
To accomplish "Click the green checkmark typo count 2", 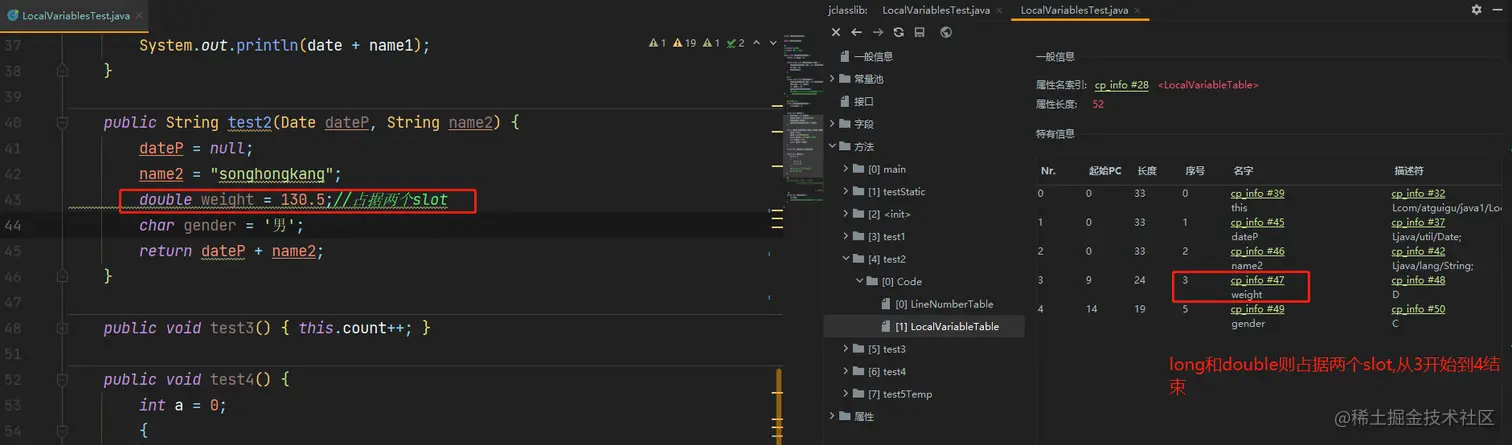I will click(x=736, y=43).
